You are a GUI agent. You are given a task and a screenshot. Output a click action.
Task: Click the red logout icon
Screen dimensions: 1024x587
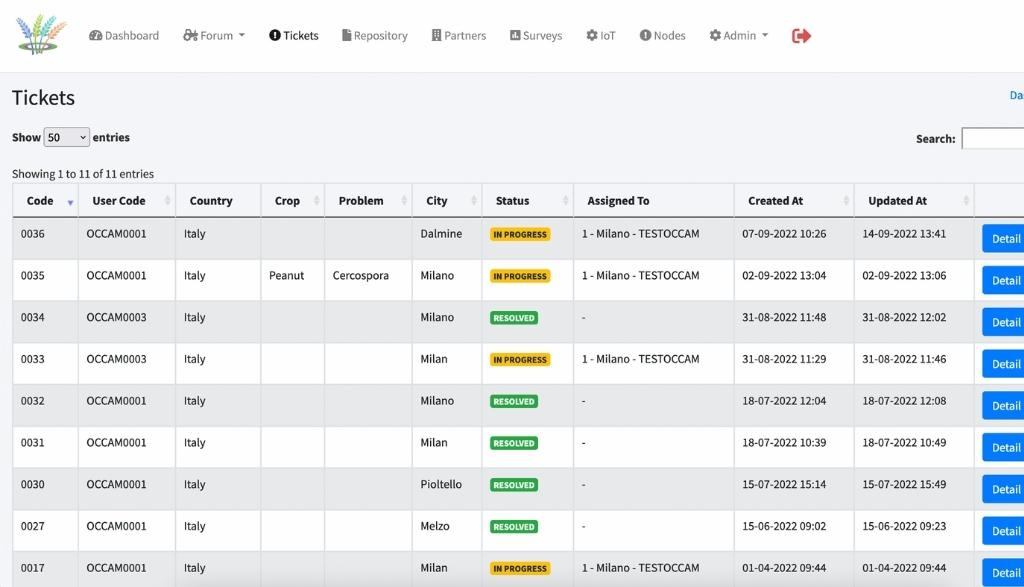[x=801, y=36]
